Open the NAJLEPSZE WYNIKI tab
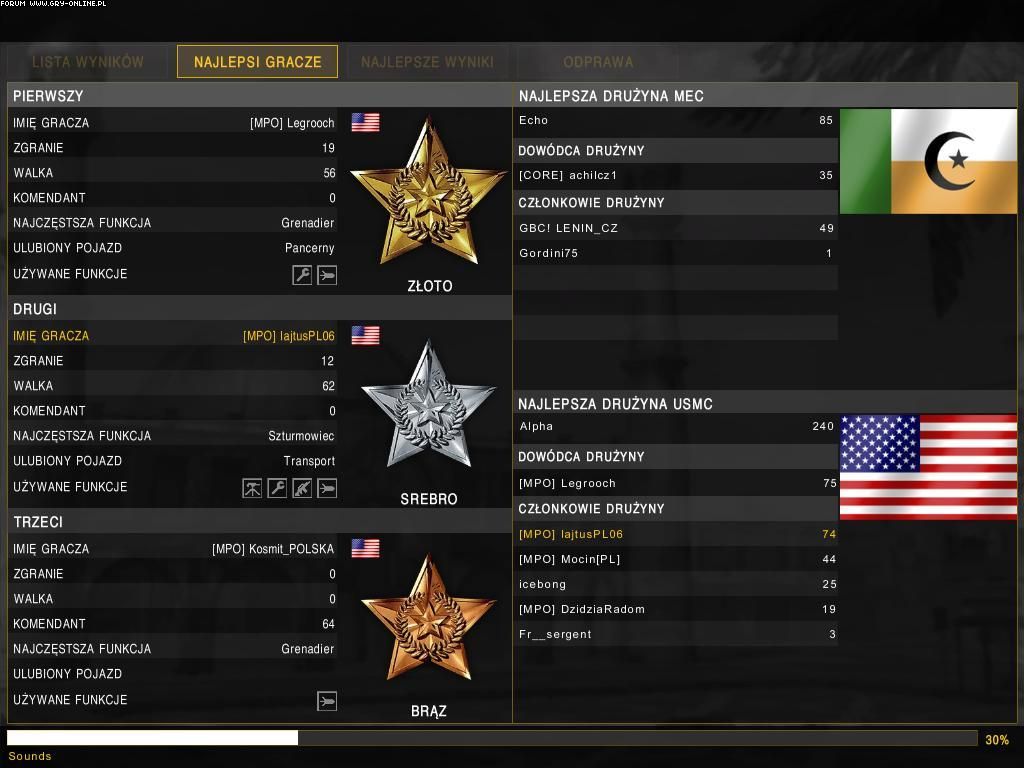 pyautogui.click(x=427, y=62)
